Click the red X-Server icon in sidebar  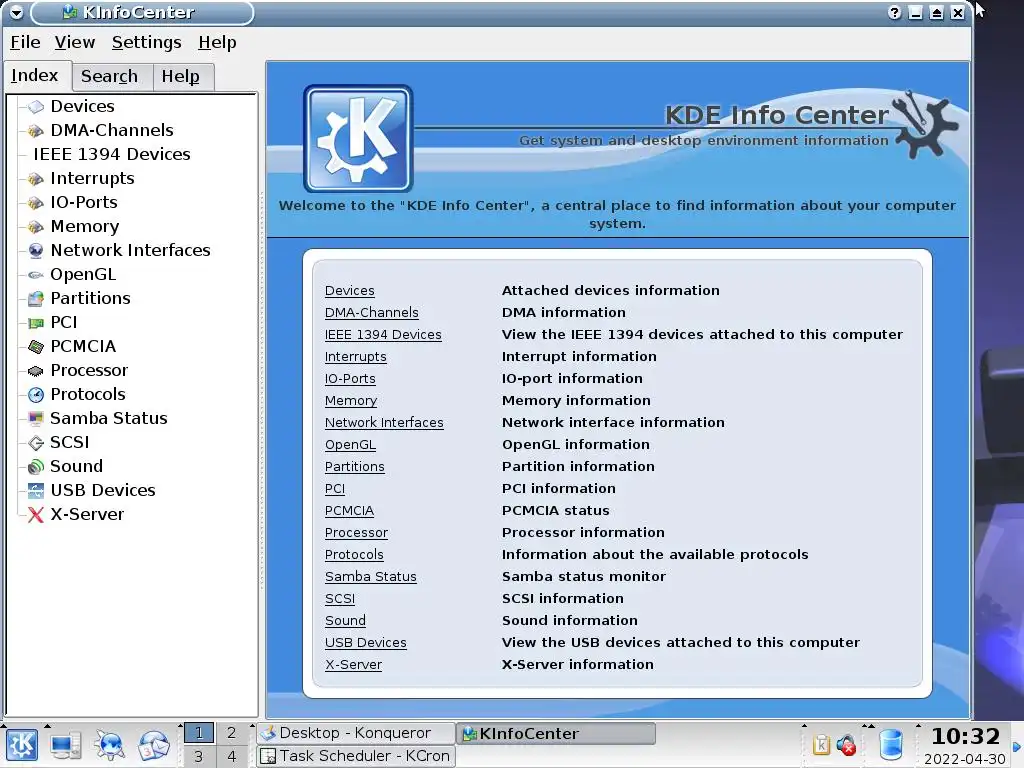tap(36, 515)
